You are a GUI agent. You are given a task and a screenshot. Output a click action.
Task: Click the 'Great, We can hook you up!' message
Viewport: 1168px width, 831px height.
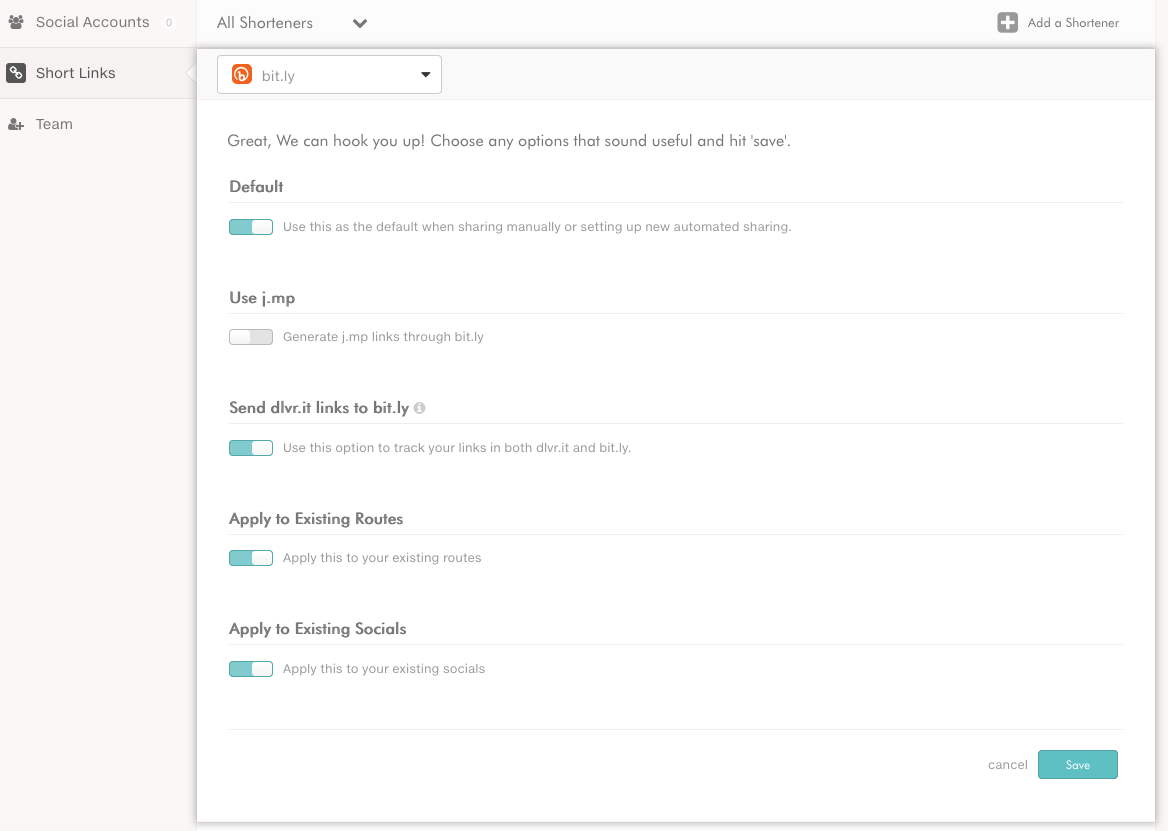coord(509,141)
